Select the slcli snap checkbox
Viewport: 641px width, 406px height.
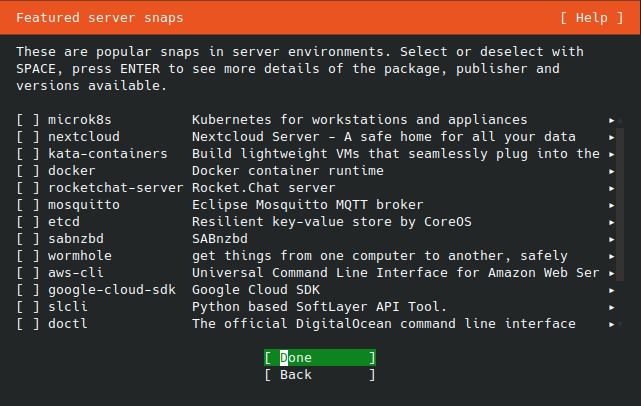(28, 307)
